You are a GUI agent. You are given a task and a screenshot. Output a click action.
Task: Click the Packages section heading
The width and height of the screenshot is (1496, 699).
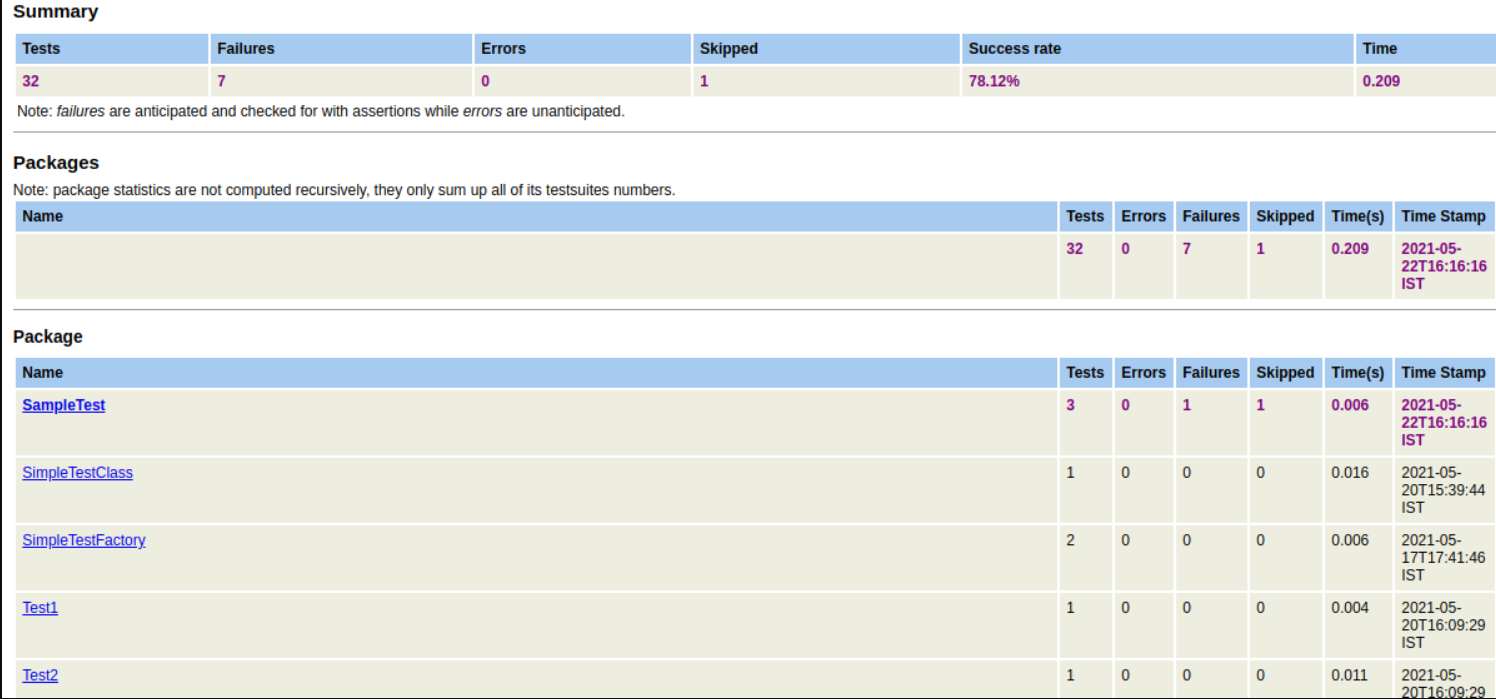click(56, 162)
